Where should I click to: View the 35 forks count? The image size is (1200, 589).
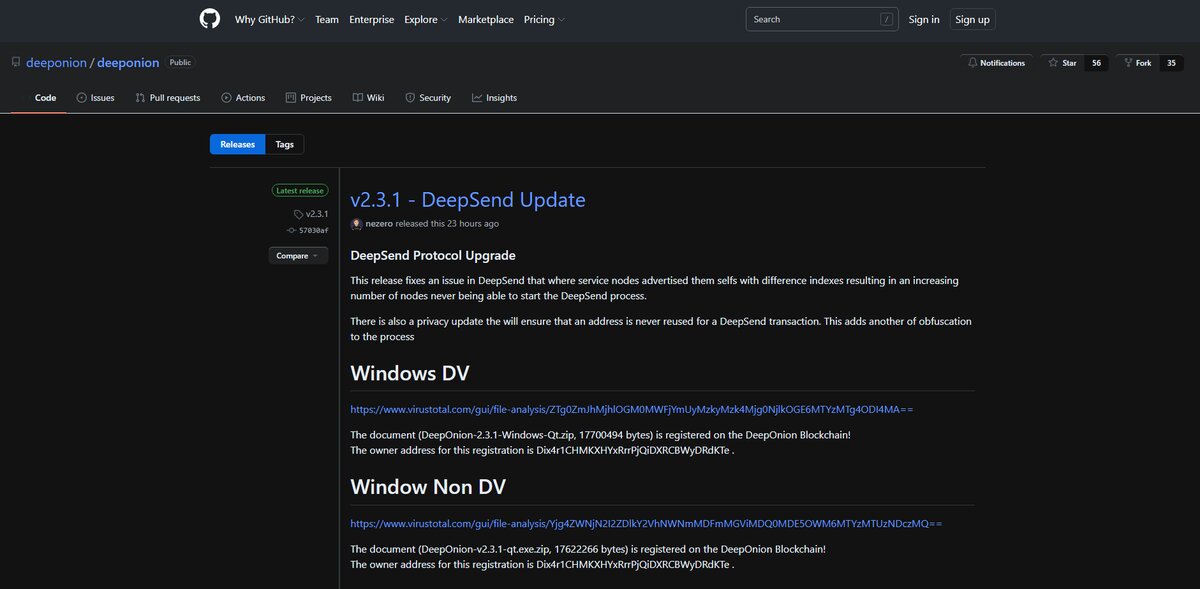tap(1171, 63)
